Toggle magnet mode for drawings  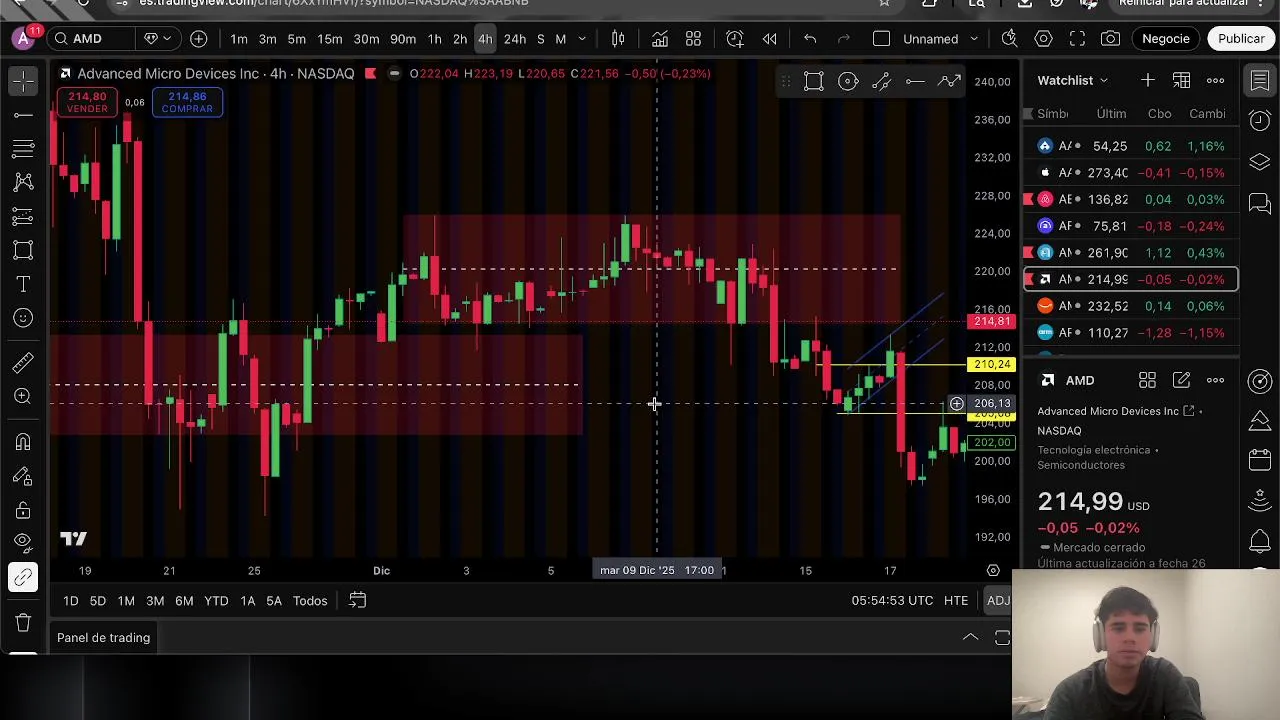[x=23, y=441]
